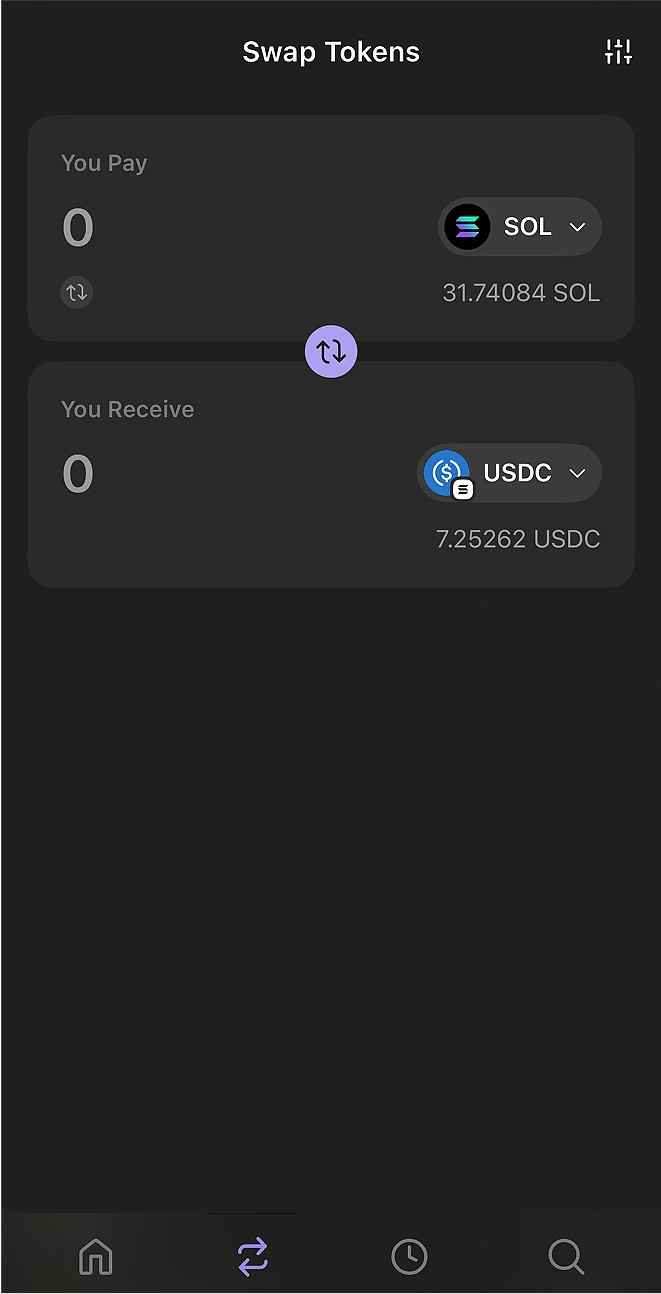Click the USDC coin logo
The image size is (661, 1294).
(446, 473)
